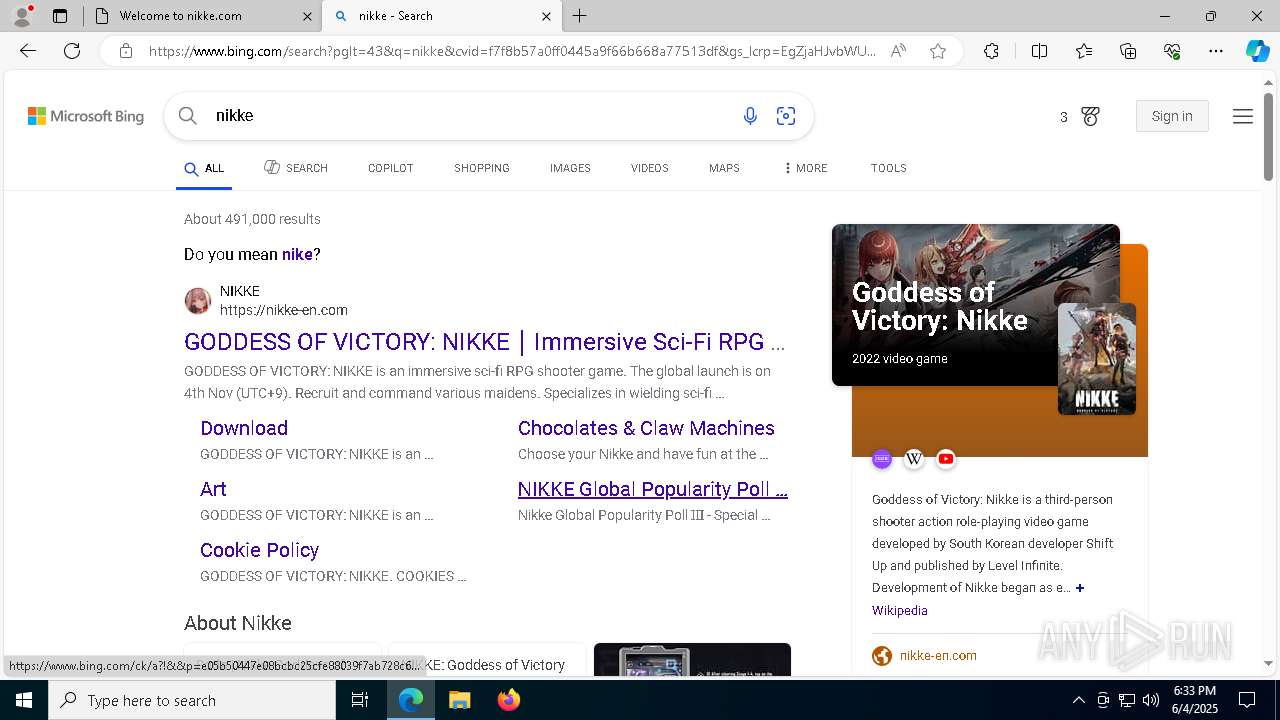View site information lock icon

coord(126,51)
